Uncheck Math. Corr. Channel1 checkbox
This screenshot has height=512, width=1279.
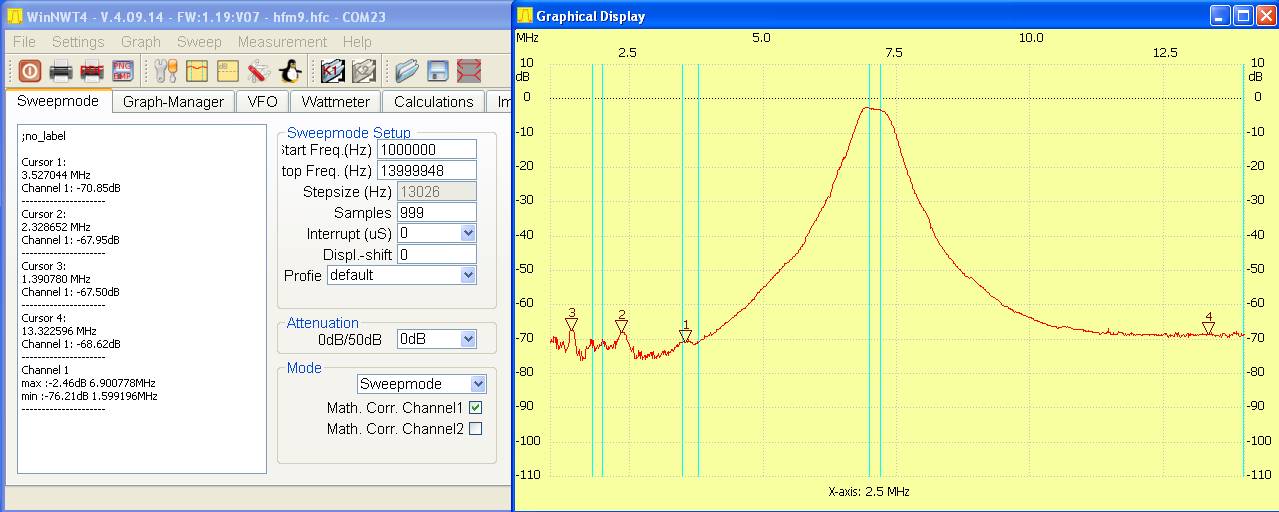[476, 408]
